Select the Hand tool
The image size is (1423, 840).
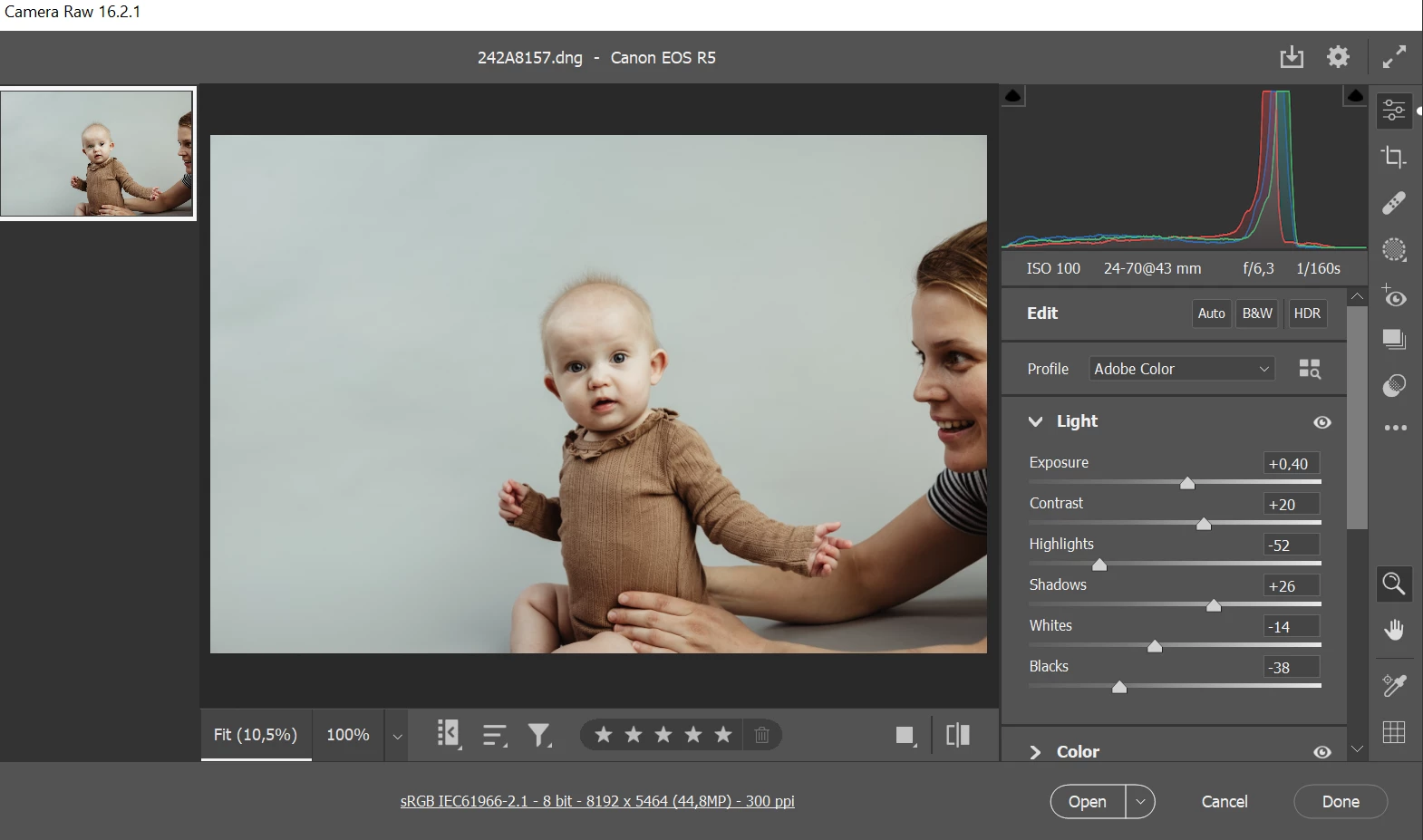(x=1393, y=630)
